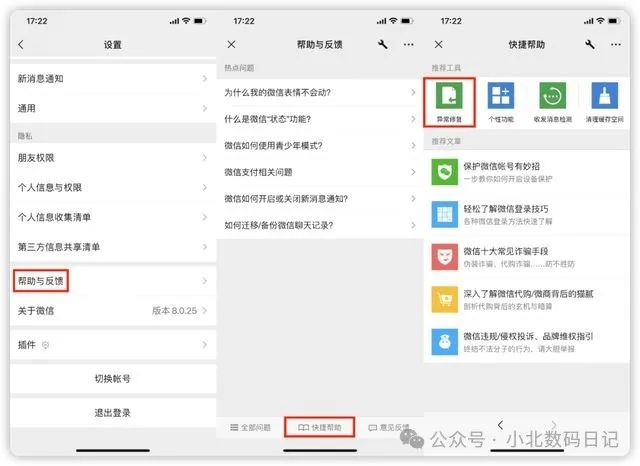Screen dimensions: 640x466
Task: Switch to the 全部问题 tab
Action: (x=250, y=427)
